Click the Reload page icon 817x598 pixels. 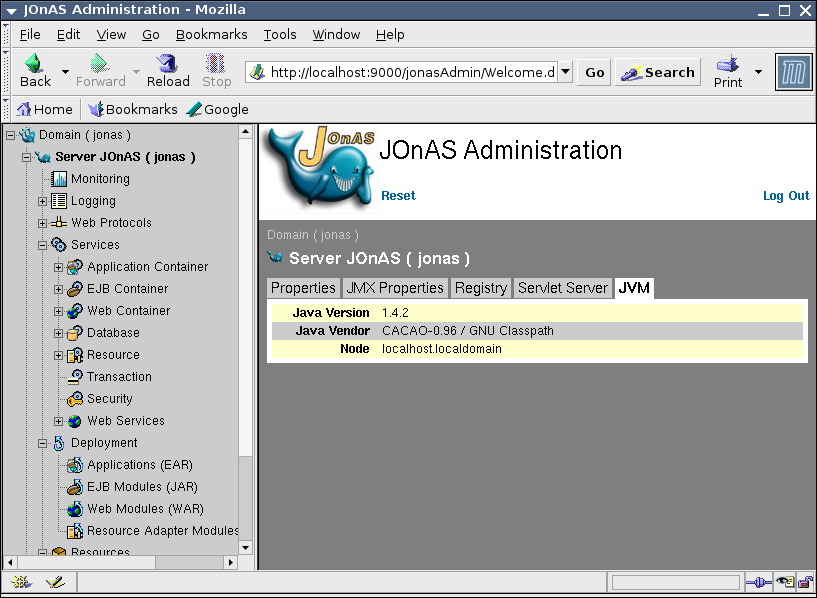(x=167, y=63)
